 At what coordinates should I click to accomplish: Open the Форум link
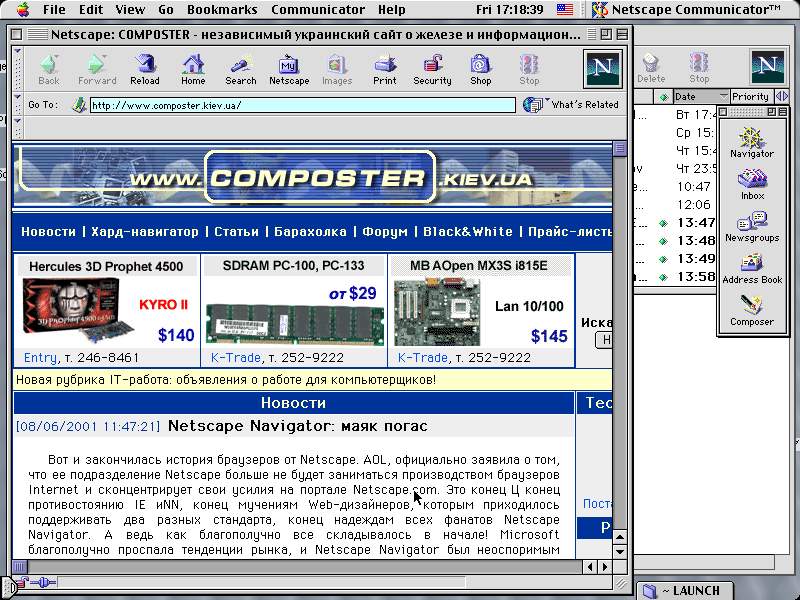(x=385, y=232)
